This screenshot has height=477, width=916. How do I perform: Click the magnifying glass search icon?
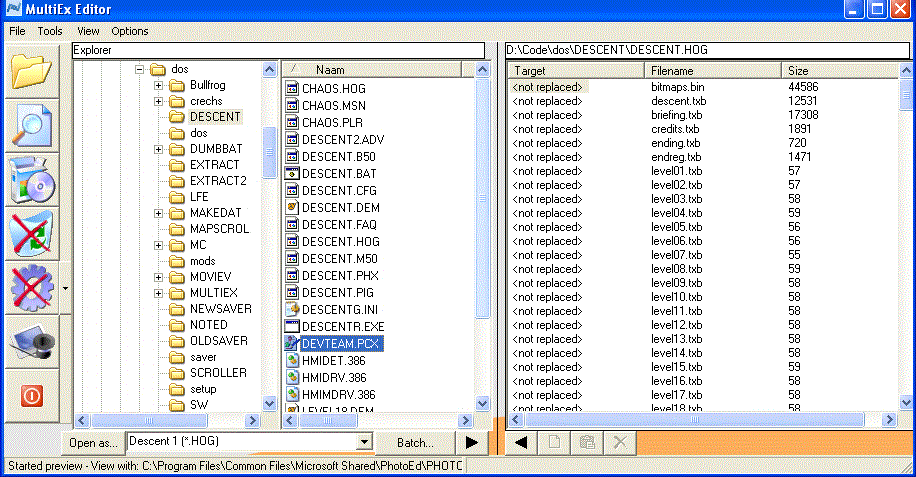32,126
